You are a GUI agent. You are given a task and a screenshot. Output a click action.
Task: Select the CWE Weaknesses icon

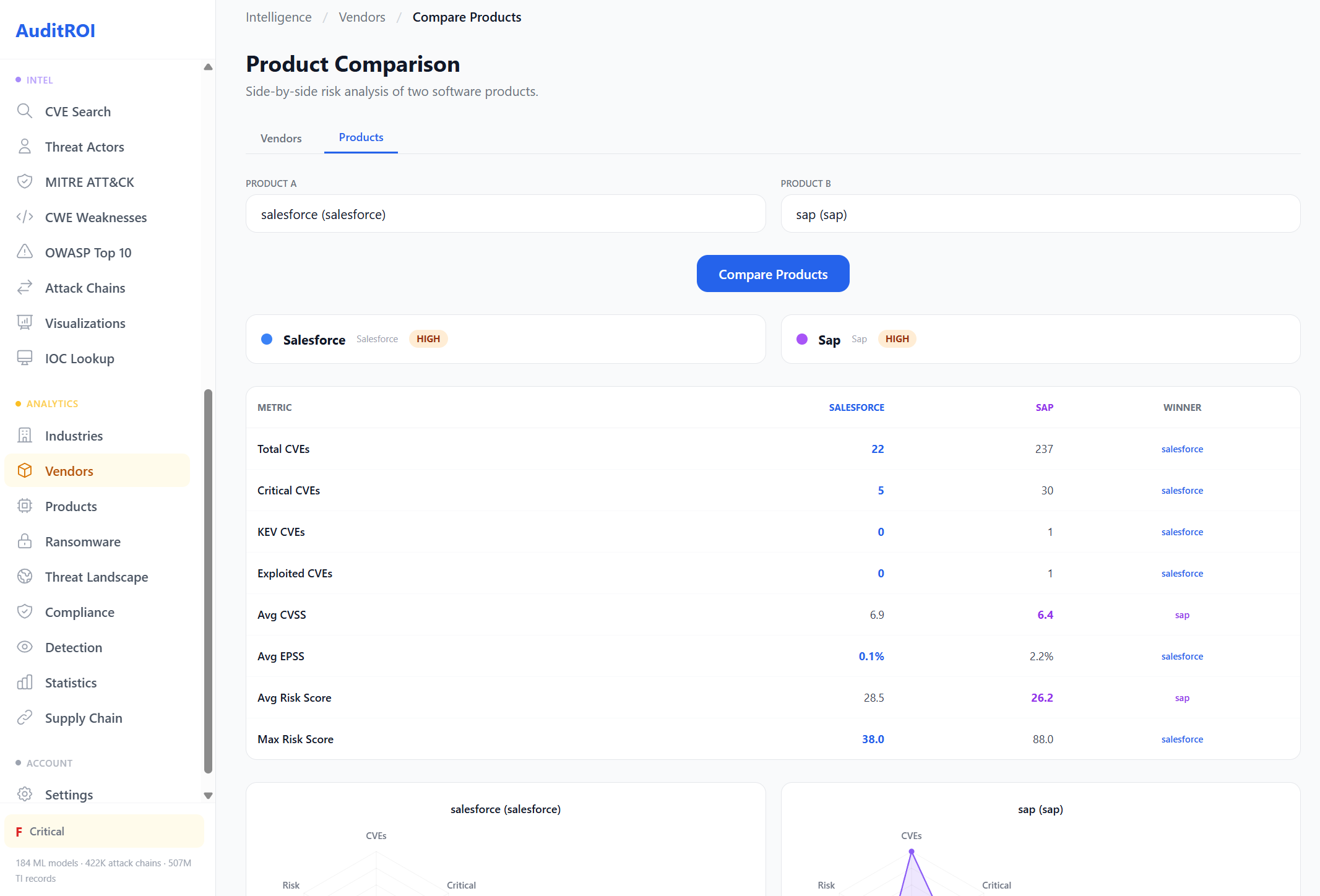tap(25, 217)
